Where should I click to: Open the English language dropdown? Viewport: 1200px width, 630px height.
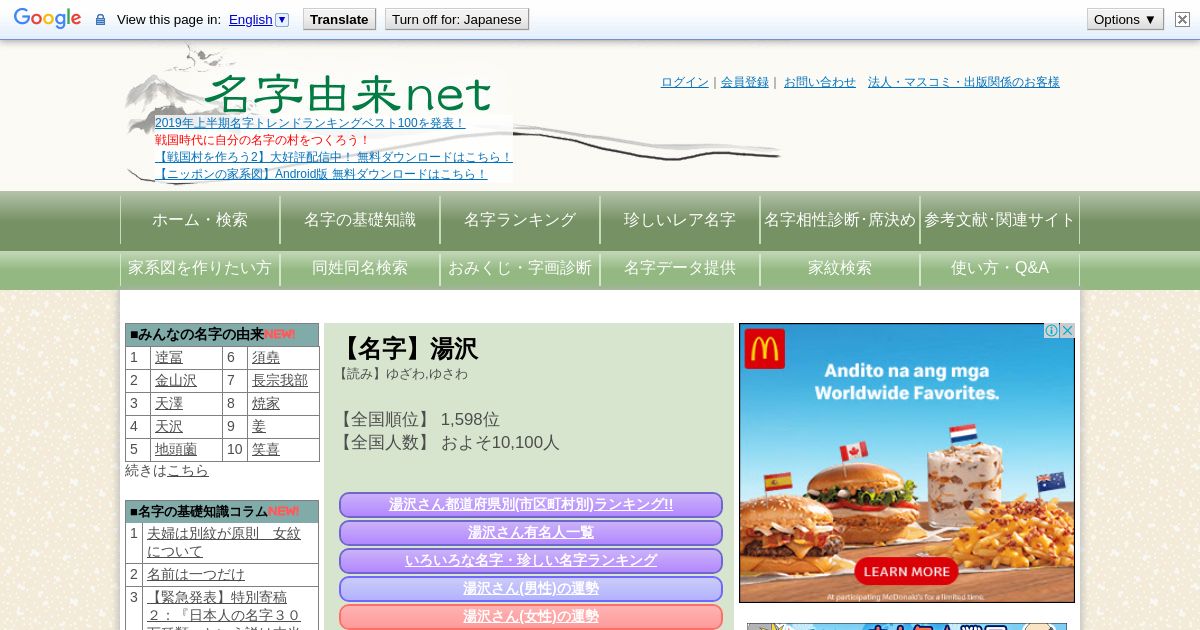(258, 19)
